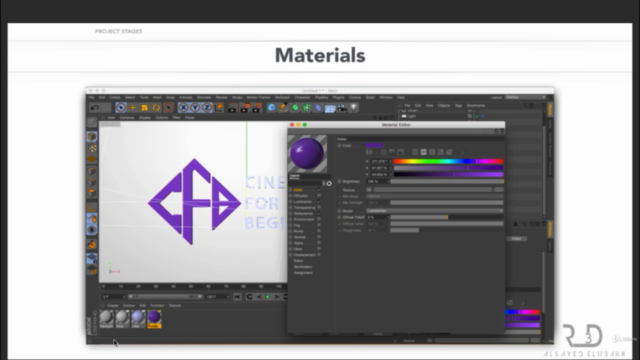Viewport: 640px width, 360px height.
Task: Open the Render menu
Action: coord(221,98)
